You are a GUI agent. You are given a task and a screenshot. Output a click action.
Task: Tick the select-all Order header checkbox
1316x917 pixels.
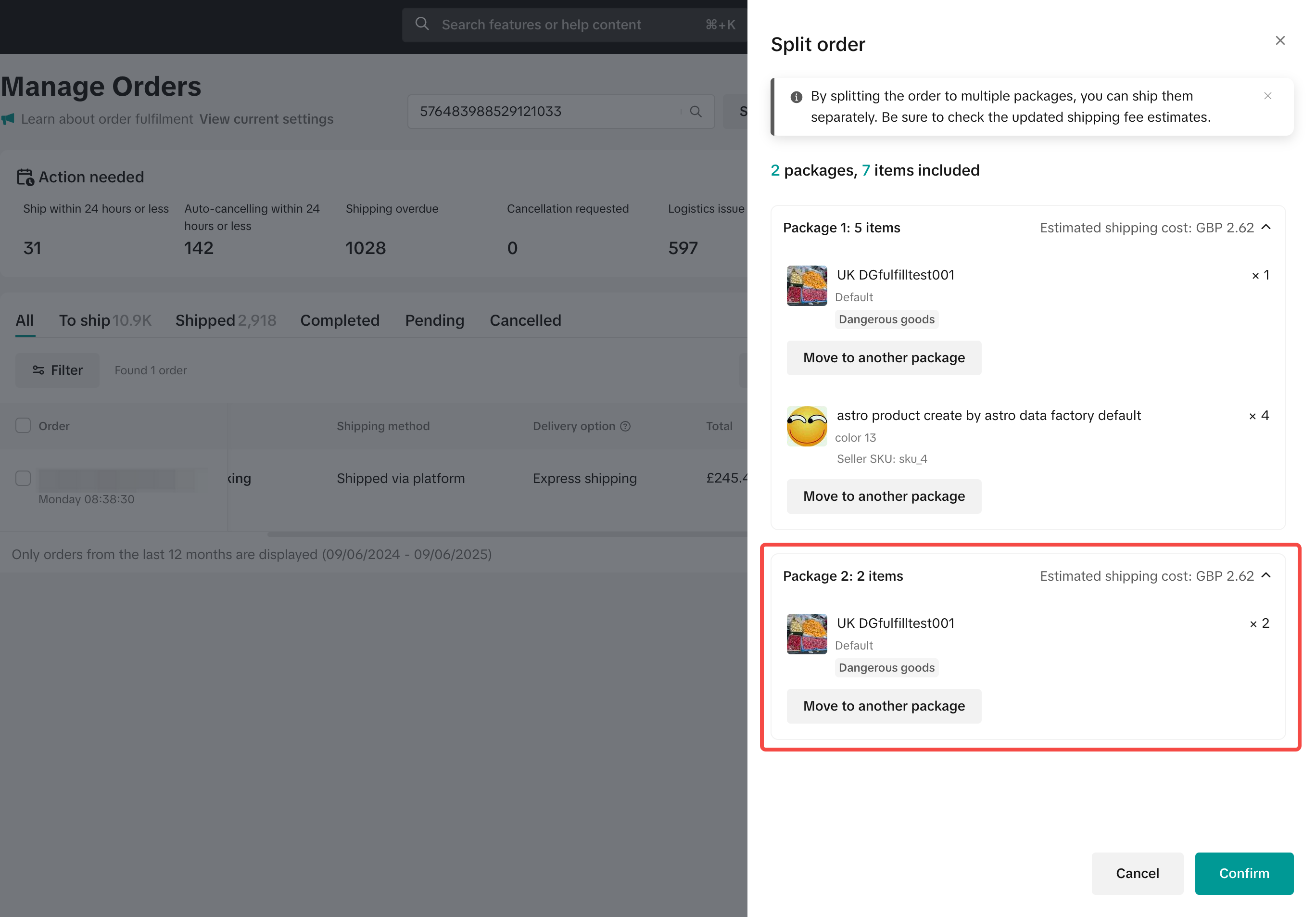click(23, 425)
